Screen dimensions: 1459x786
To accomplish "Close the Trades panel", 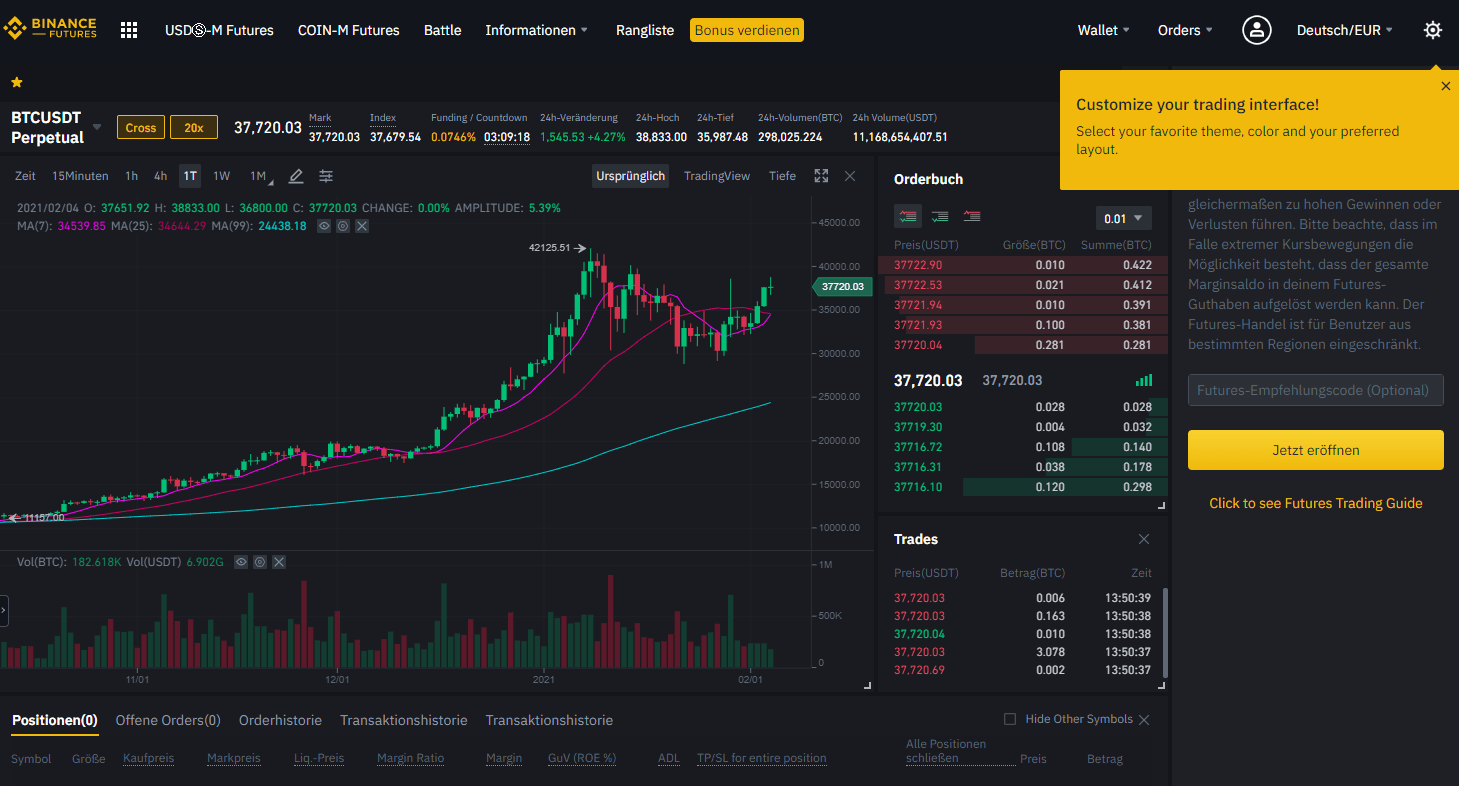I will pos(1144,539).
